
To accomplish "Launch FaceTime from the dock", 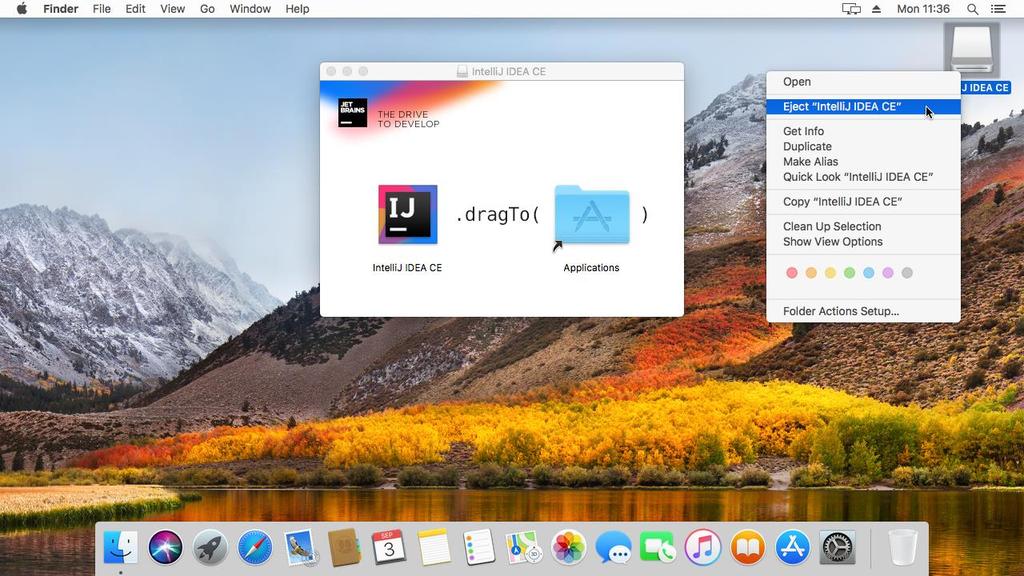I will click(658, 547).
